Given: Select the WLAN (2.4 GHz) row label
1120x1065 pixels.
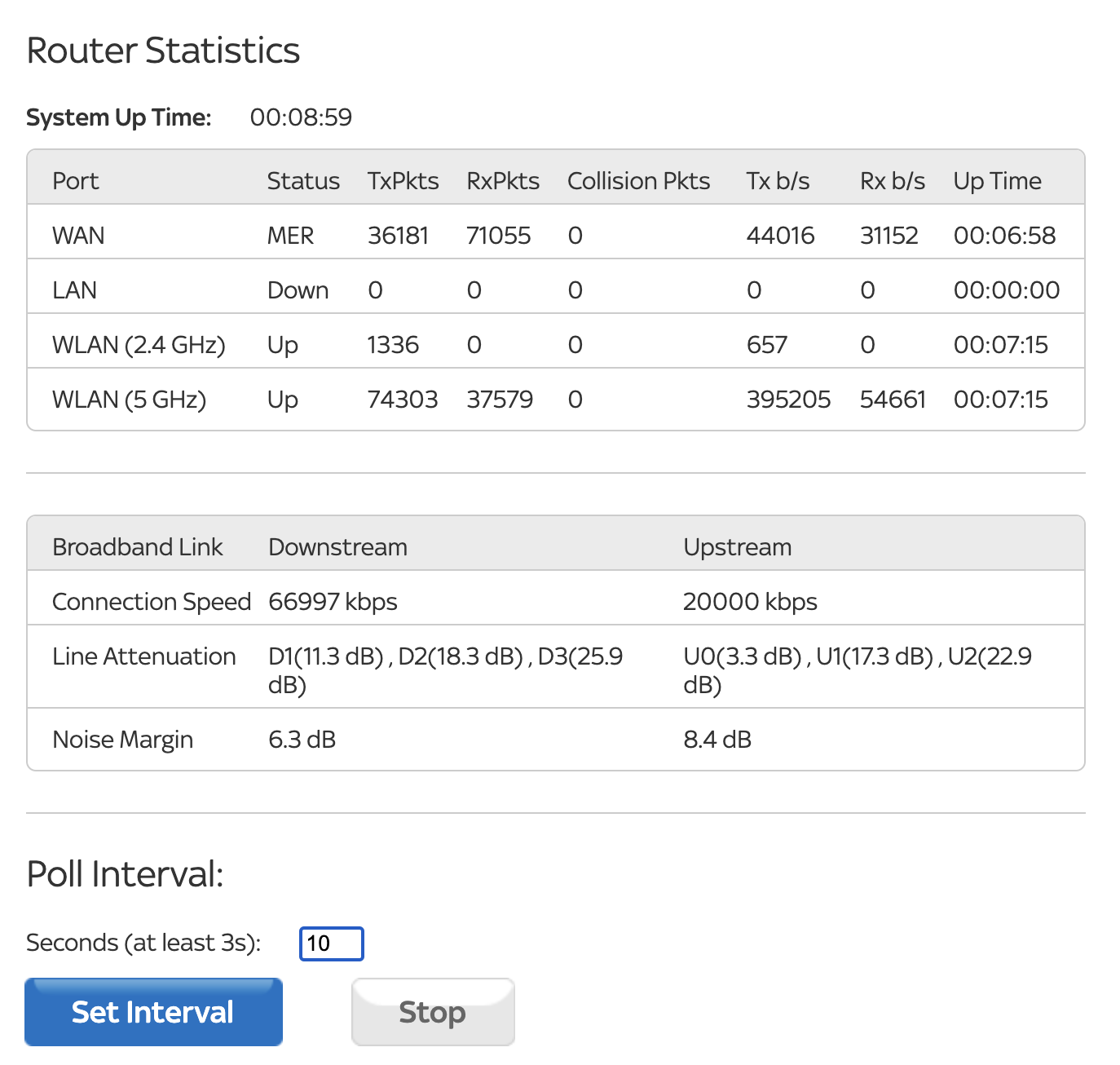Looking at the screenshot, I should click(x=139, y=345).
